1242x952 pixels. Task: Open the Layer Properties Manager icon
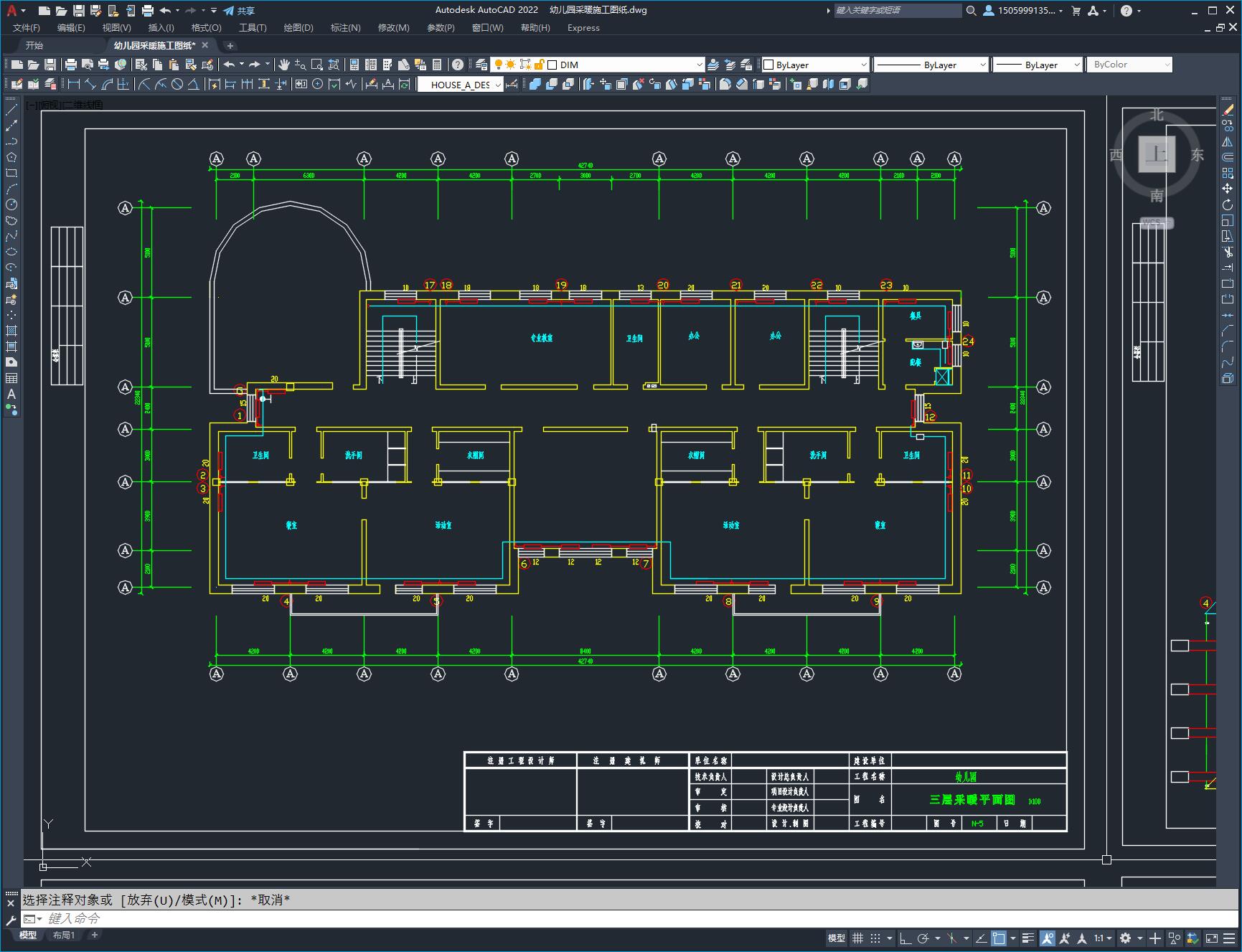(x=481, y=65)
